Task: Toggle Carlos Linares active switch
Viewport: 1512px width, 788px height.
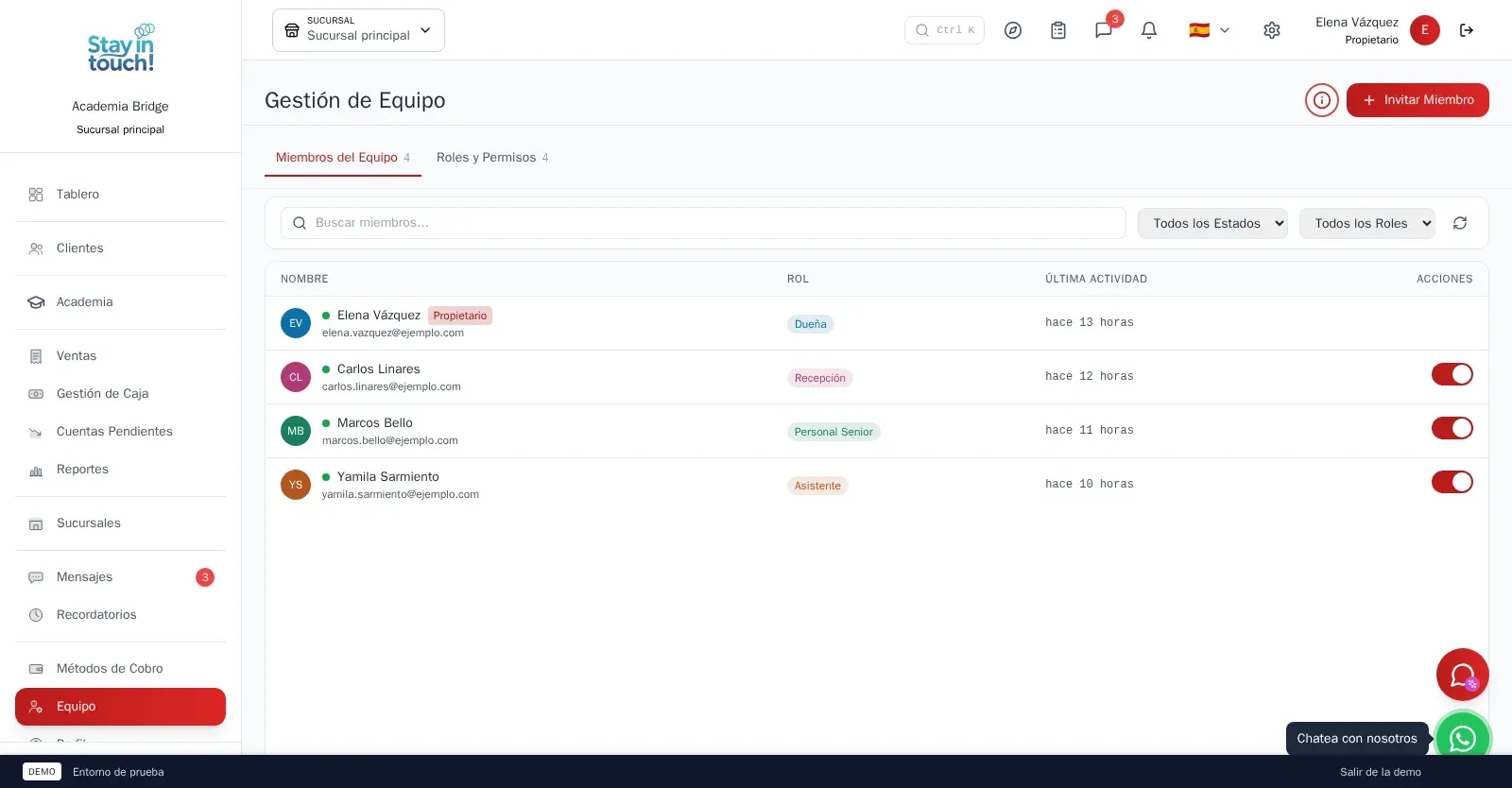Action: point(1452,374)
